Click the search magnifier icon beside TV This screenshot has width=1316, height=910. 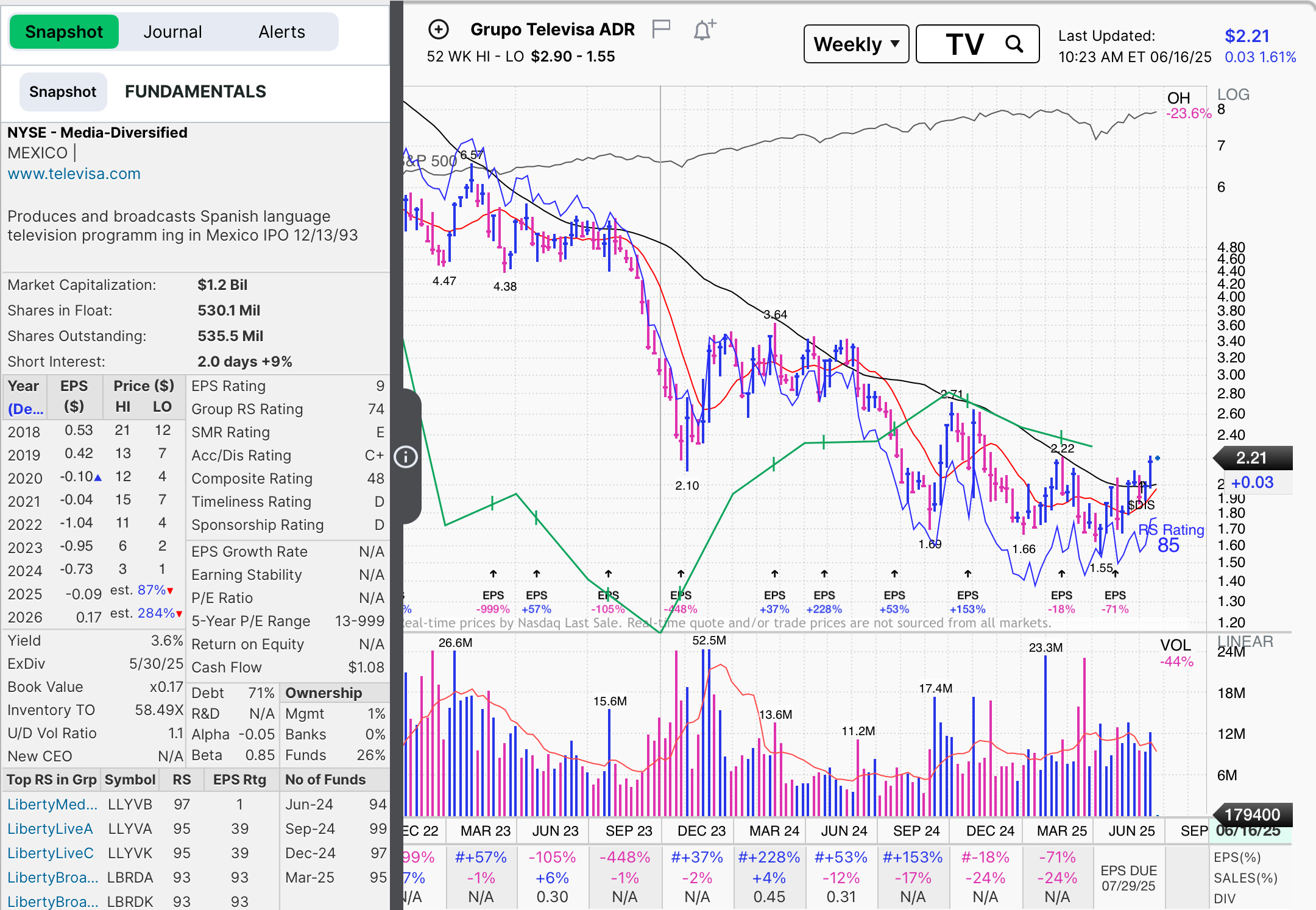click(1014, 44)
